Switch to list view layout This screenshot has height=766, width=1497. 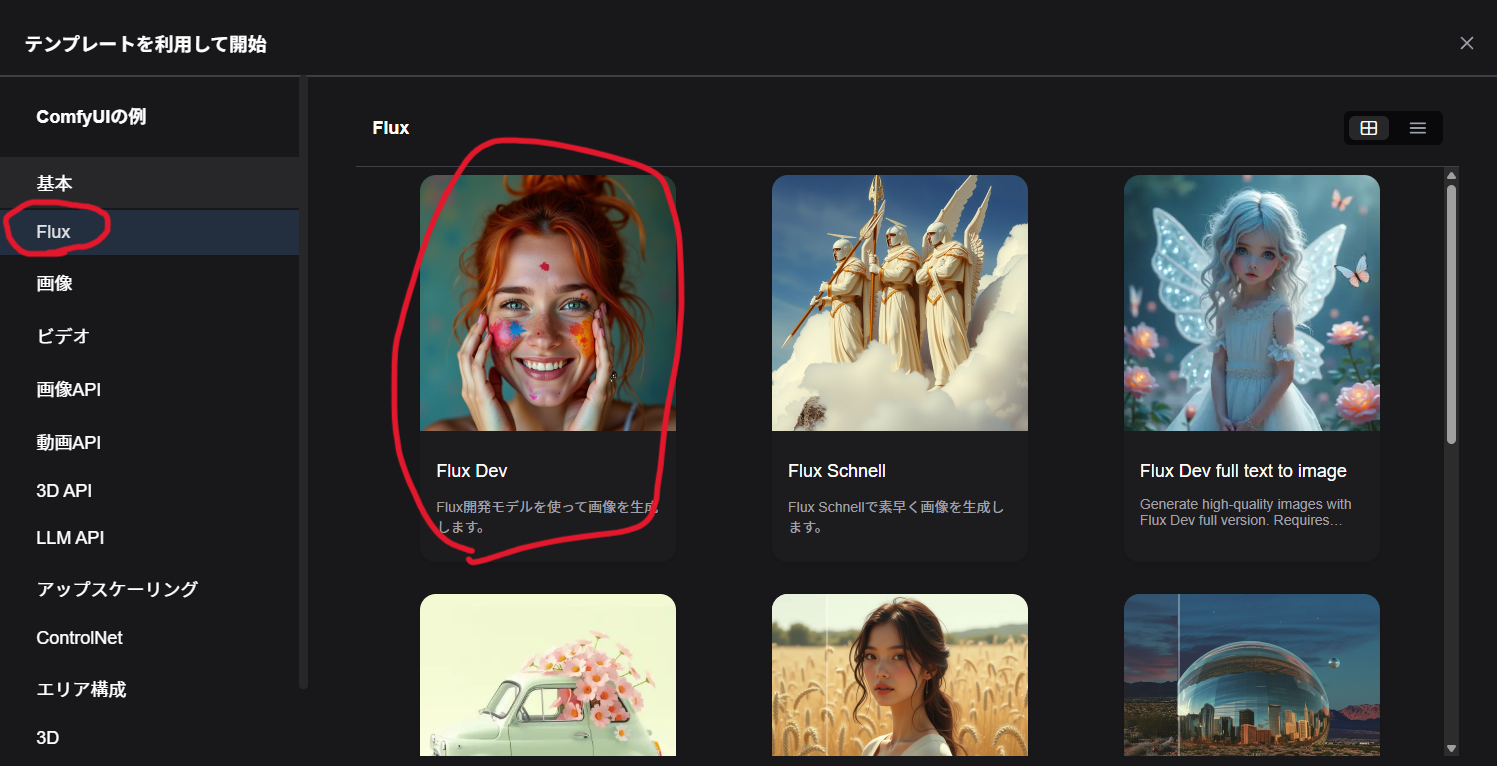[x=1417, y=128]
